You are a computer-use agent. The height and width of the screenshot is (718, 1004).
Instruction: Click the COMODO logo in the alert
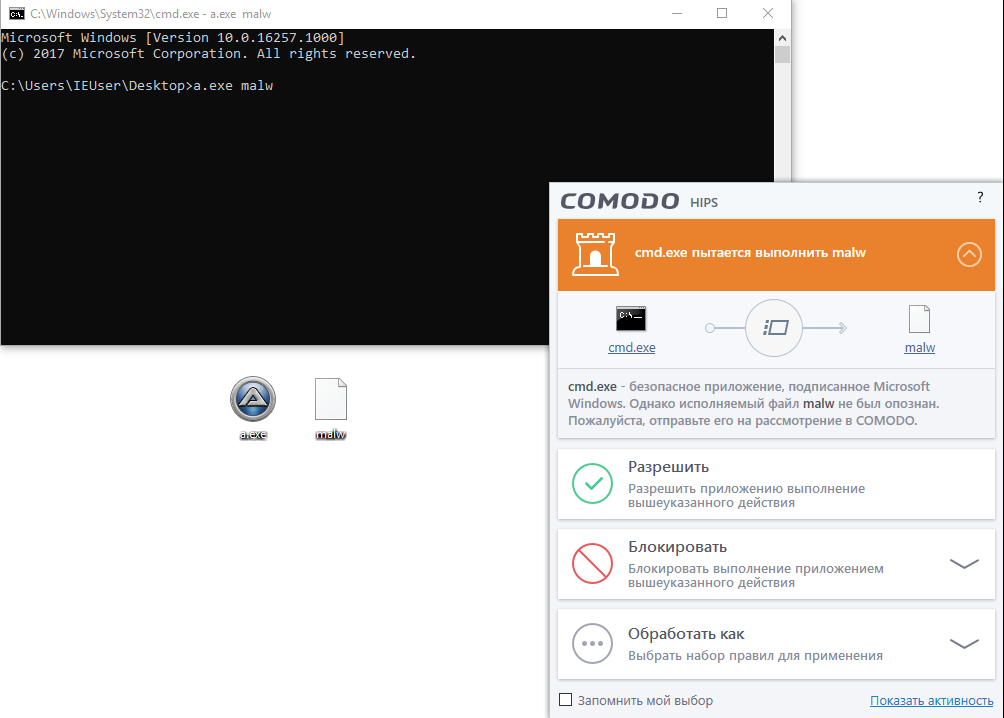[x=620, y=201]
